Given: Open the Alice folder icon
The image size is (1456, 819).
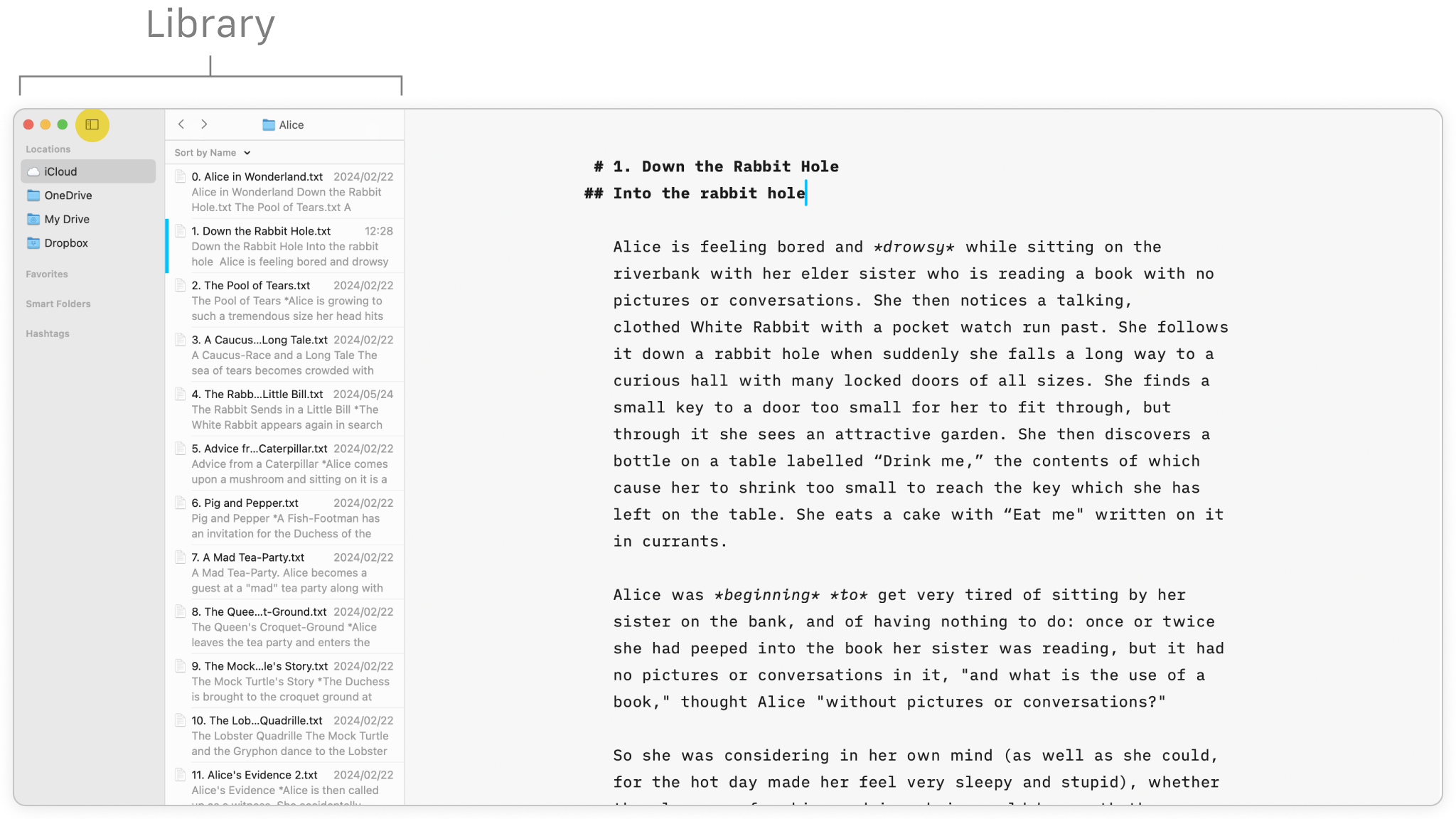Looking at the screenshot, I should point(267,124).
